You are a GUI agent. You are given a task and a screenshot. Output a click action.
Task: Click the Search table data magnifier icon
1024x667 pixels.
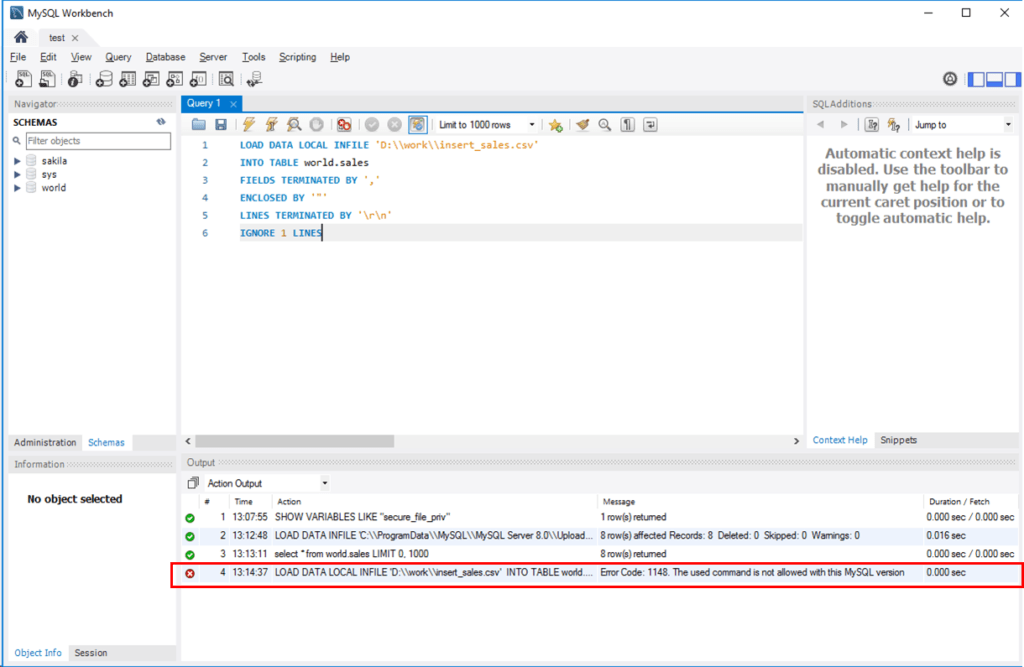coord(226,79)
